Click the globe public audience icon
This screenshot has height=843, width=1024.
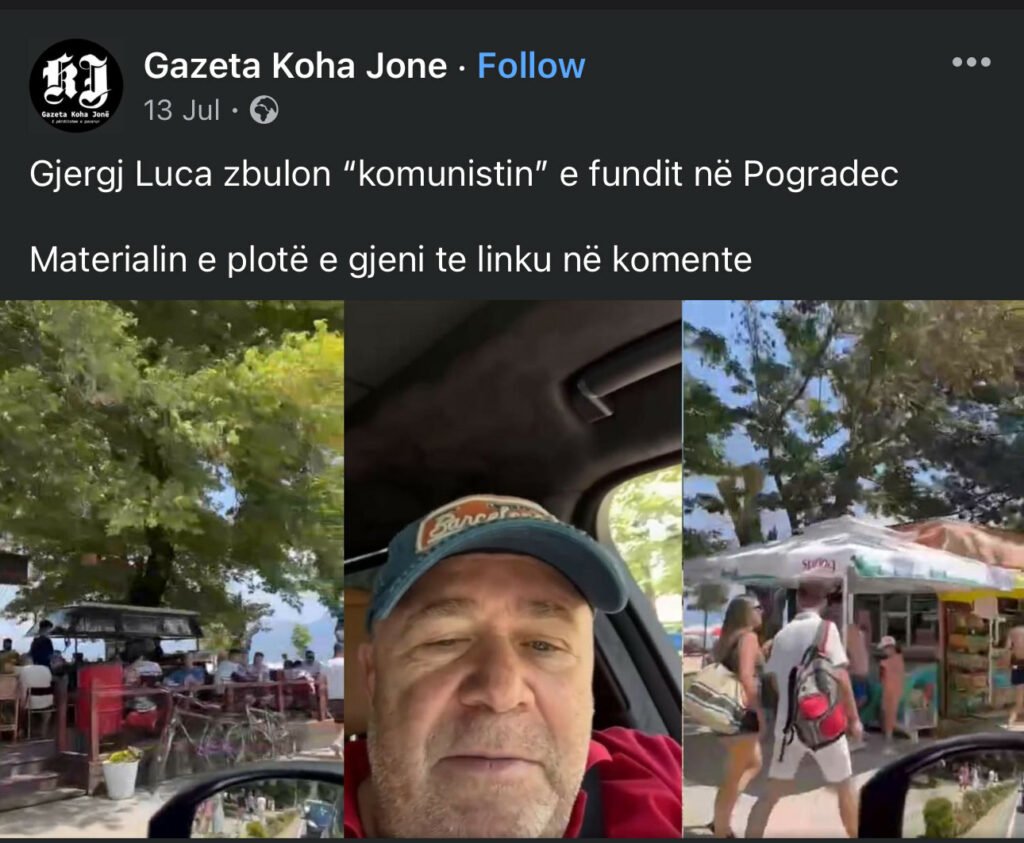coord(264,110)
